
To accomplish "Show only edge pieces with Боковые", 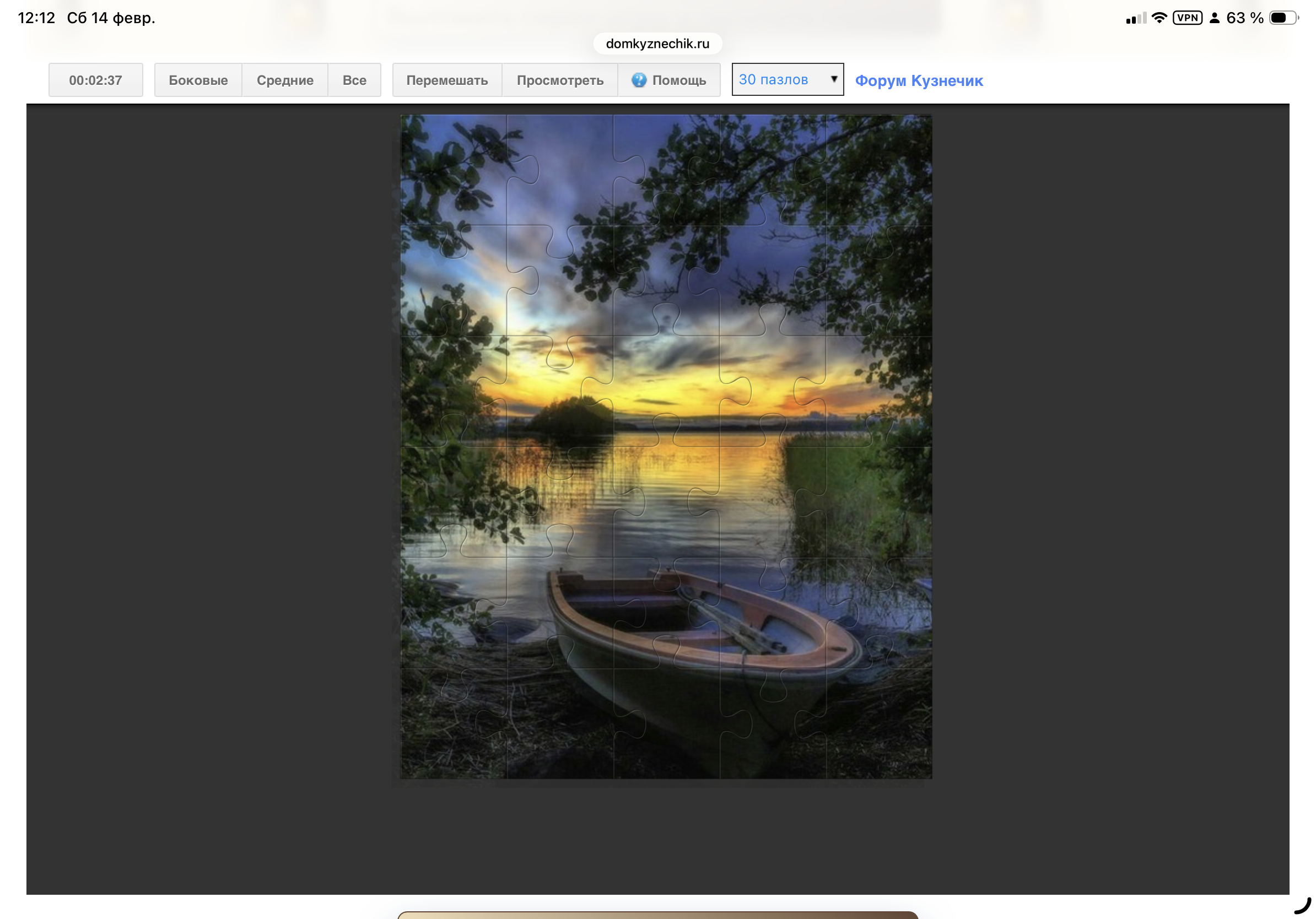I will pyautogui.click(x=198, y=80).
